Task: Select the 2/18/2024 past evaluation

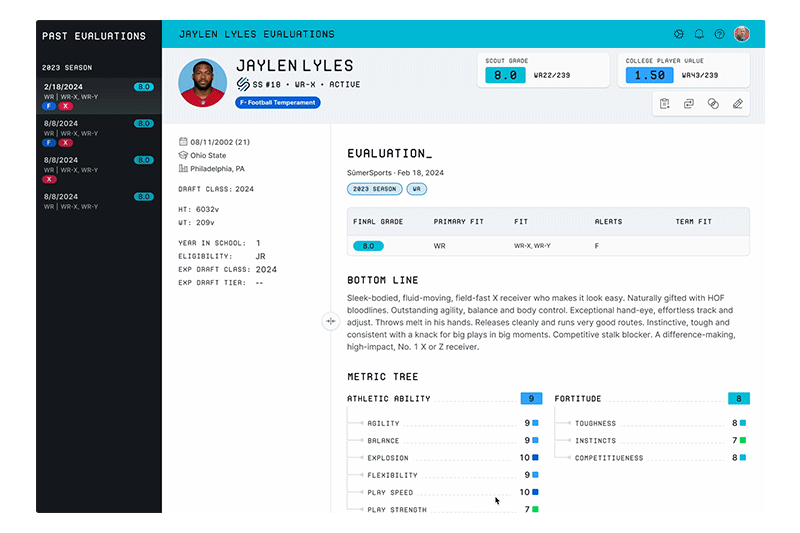Action: (x=98, y=96)
